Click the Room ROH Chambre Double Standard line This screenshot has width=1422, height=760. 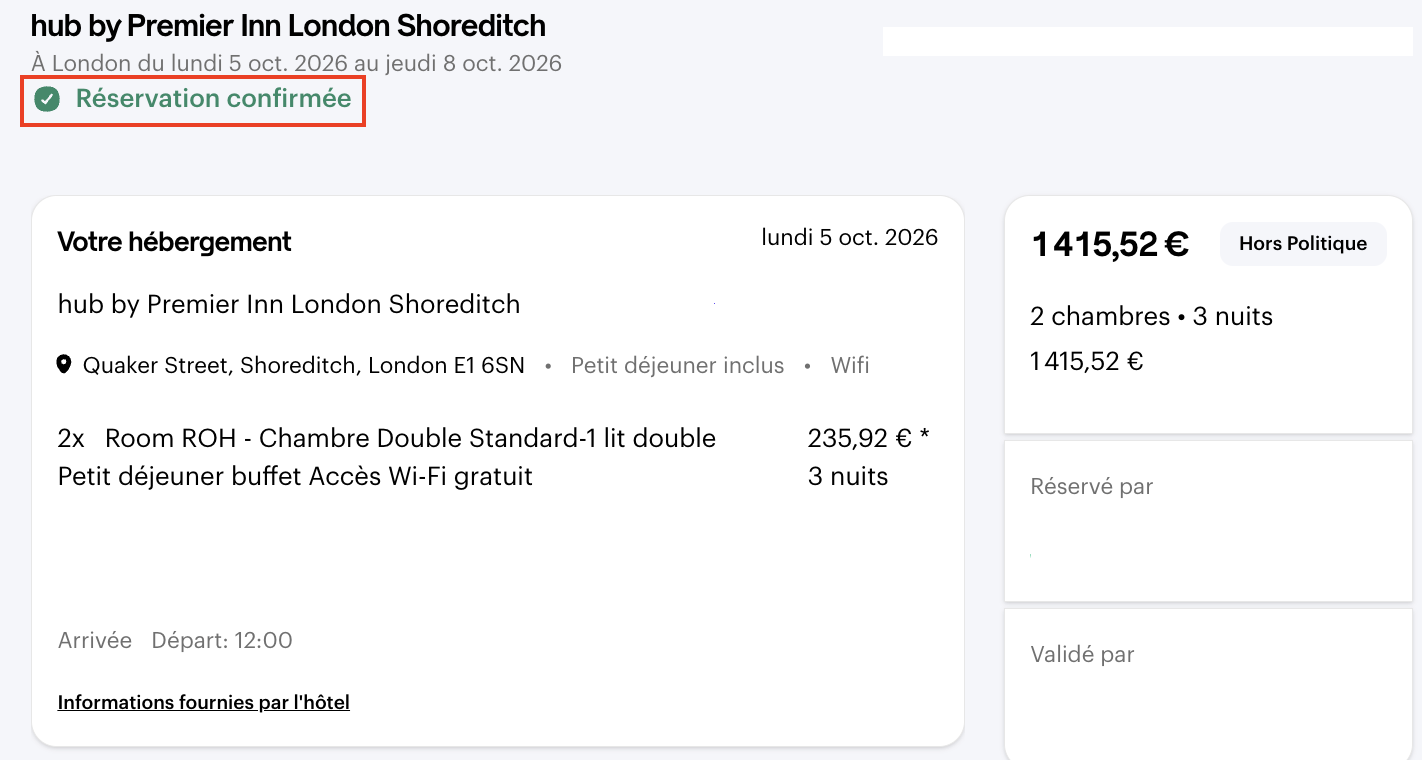point(410,439)
